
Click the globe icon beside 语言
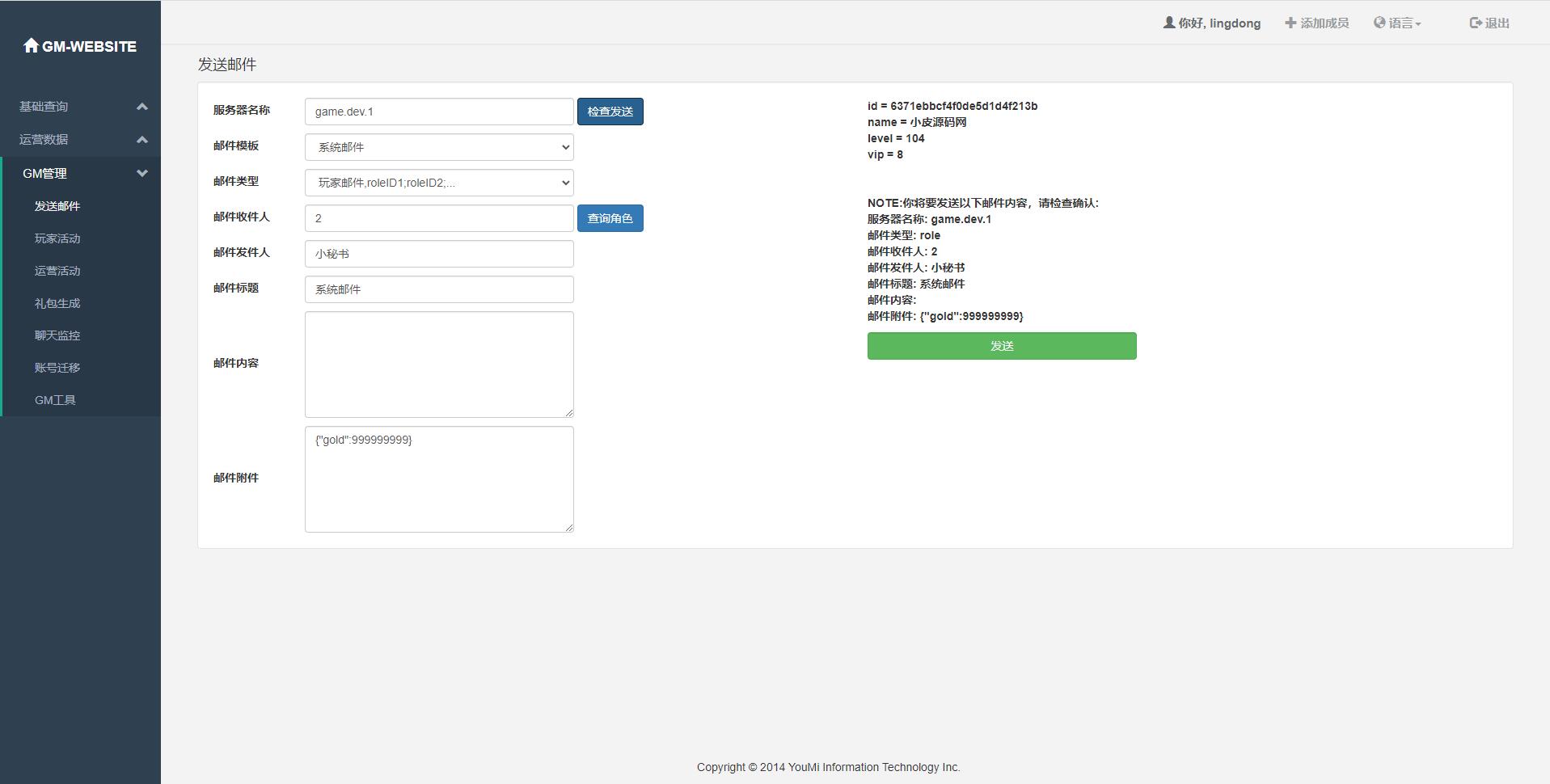(1379, 22)
